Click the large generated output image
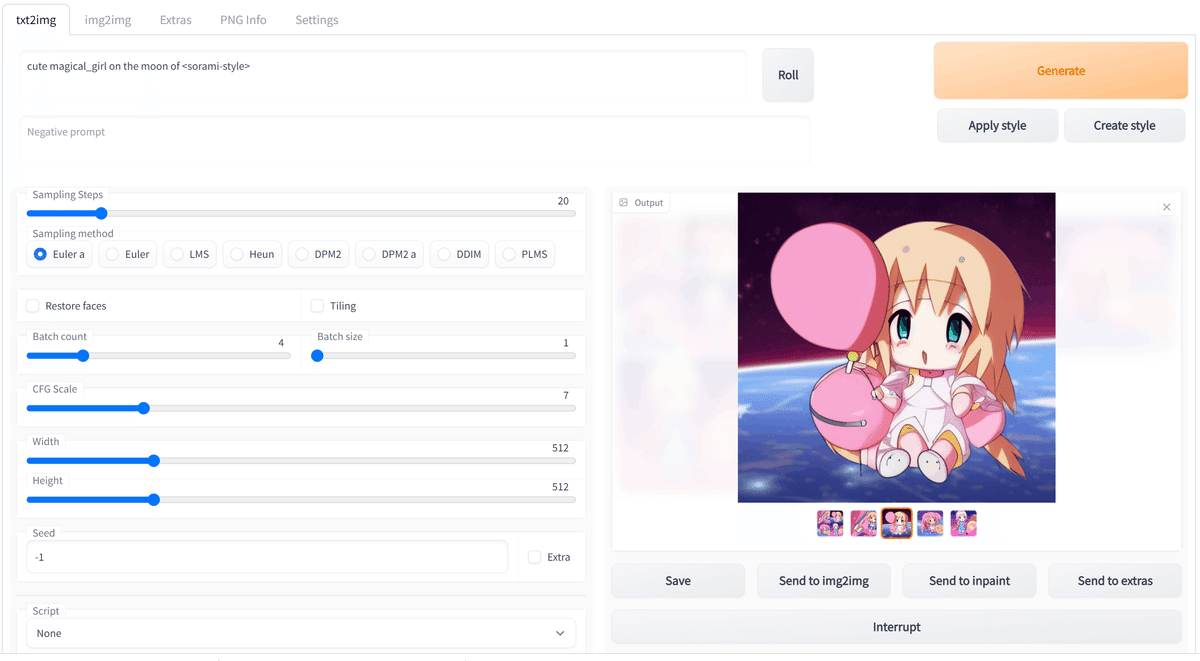 (x=896, y=347)
